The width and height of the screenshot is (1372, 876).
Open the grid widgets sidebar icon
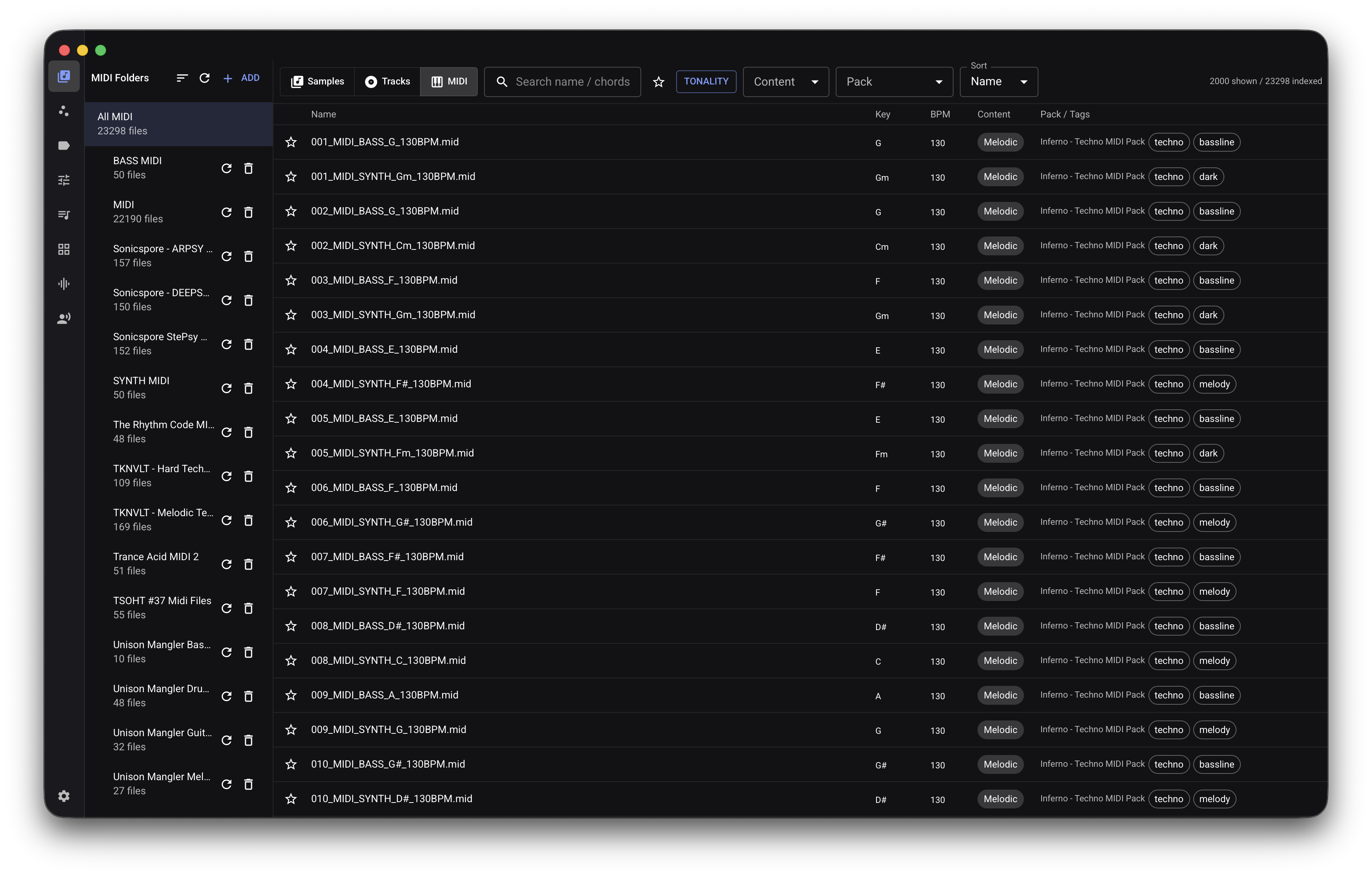tap(64, 249)
